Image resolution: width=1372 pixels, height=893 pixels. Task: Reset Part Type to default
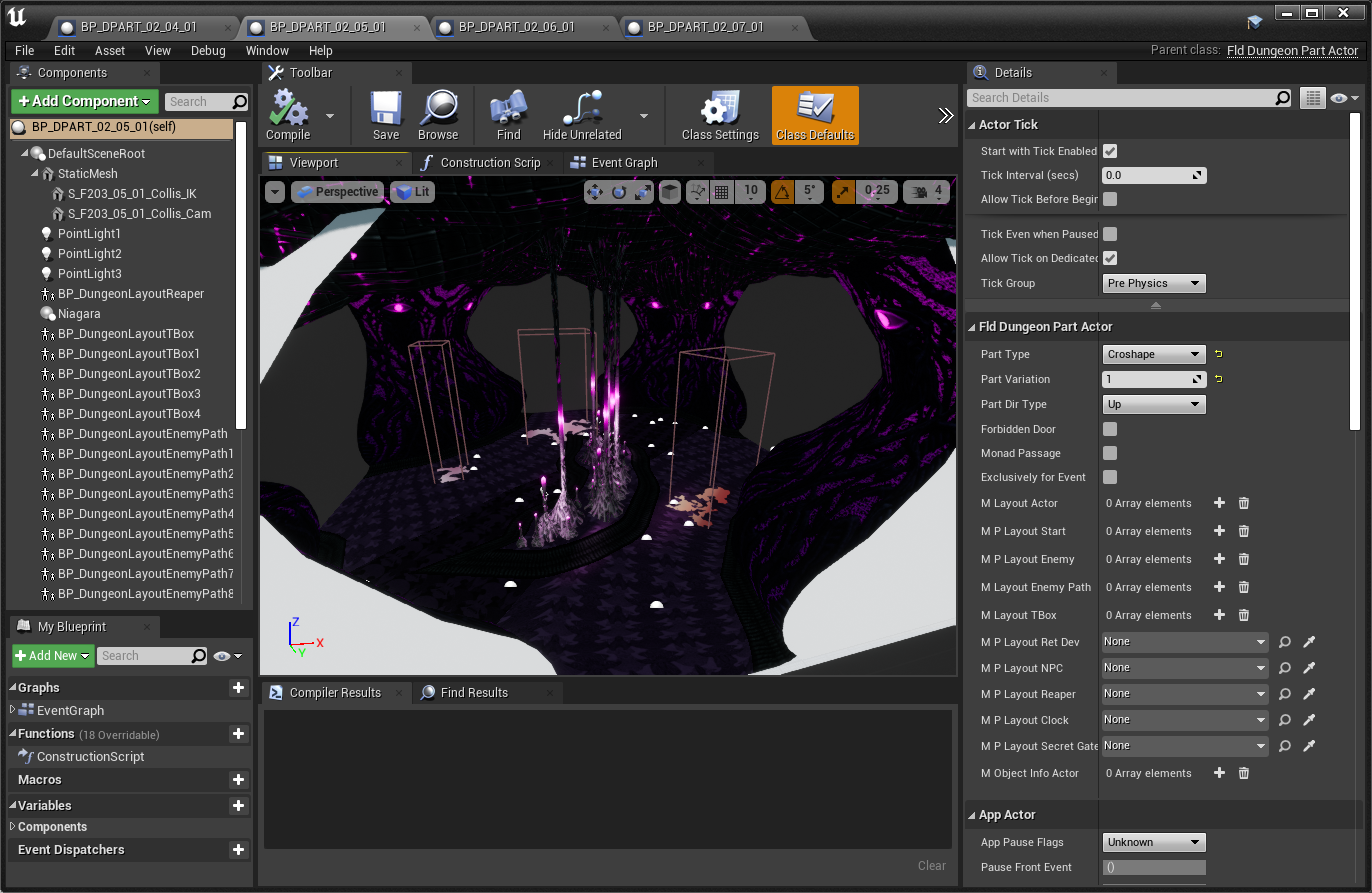[x=1218, y=354]
